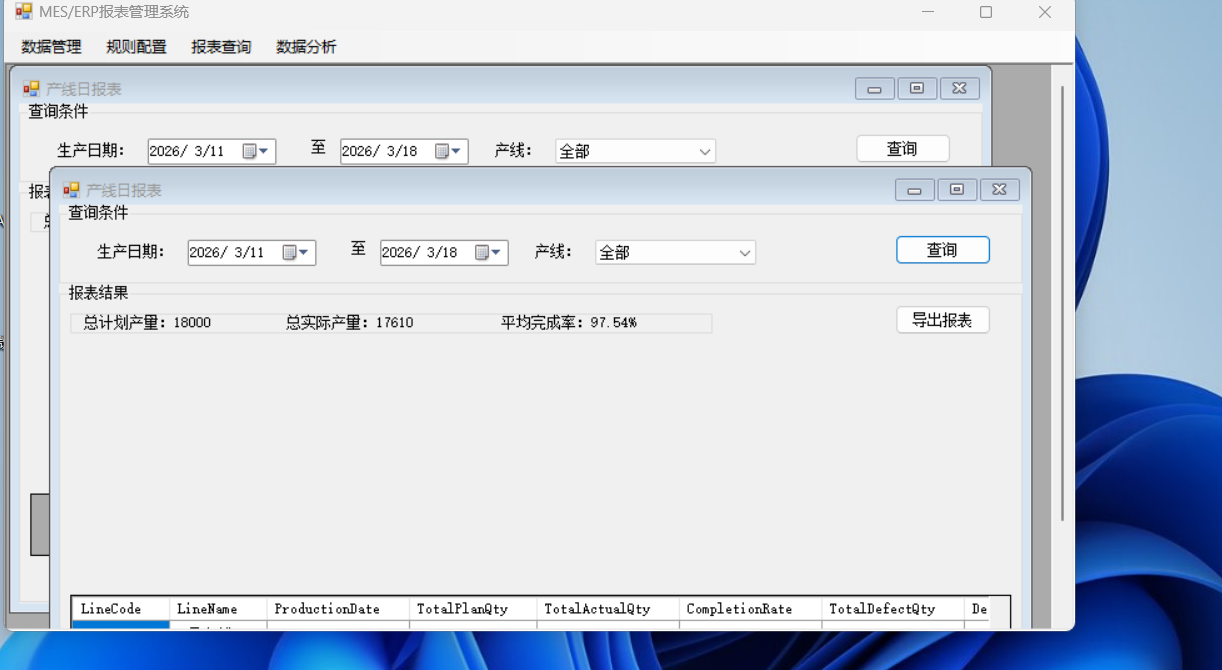Viewport: 1222px width, 670px height.
Task: Open calendar of back window start date 2026/3/11
Action: coord(257,151)
